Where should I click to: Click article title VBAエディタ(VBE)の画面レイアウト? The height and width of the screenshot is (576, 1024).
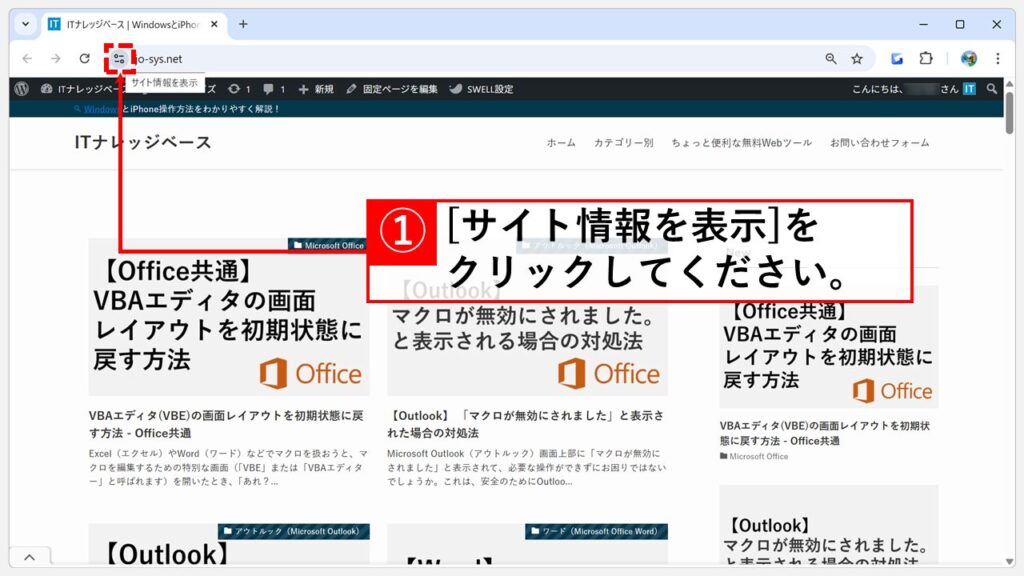point(226,424)
